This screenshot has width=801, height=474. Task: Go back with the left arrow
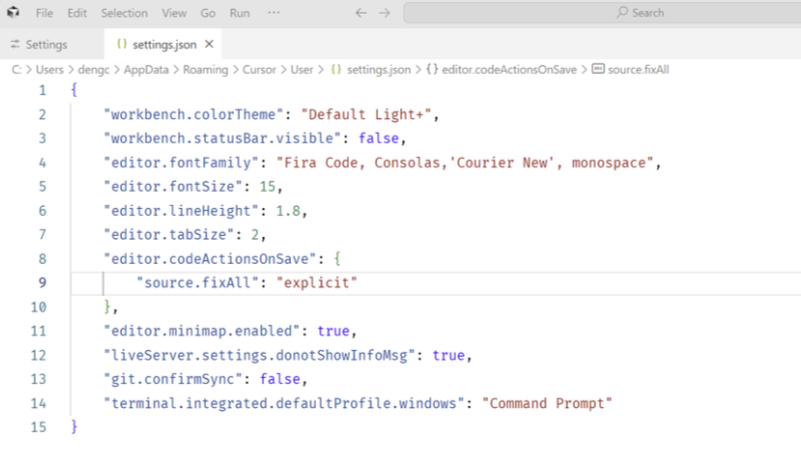click(361, 13)
